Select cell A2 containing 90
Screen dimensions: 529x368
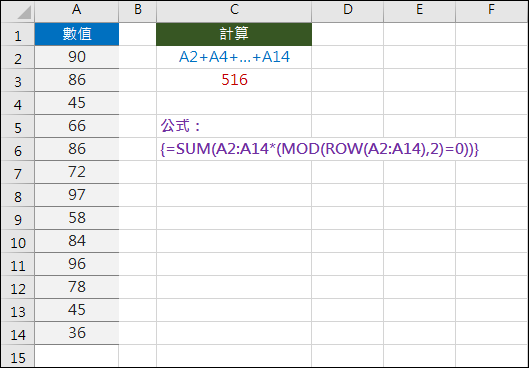coord(77,57)
